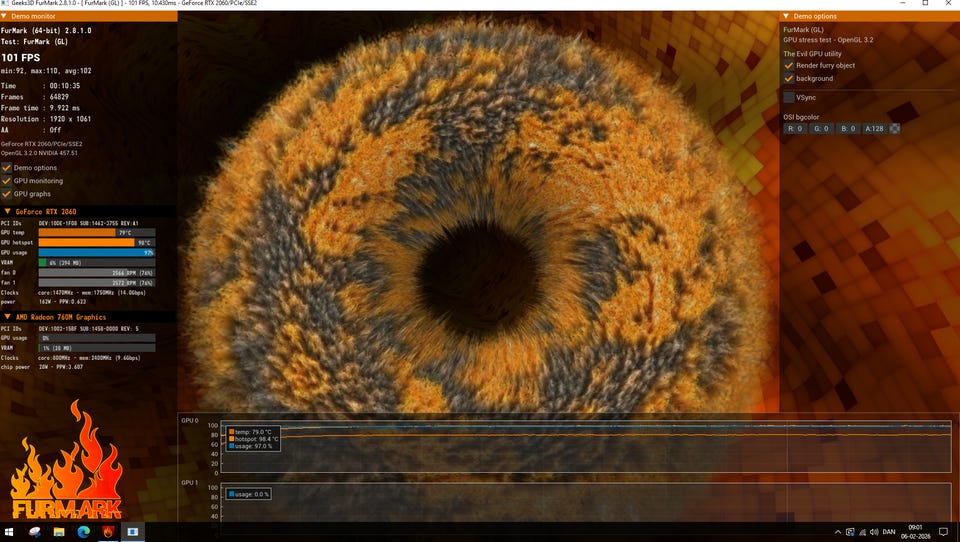The height and width of the screenshot is (542, 960).
Task: Click the hotspot legend color marker
Action: point(231,439)
